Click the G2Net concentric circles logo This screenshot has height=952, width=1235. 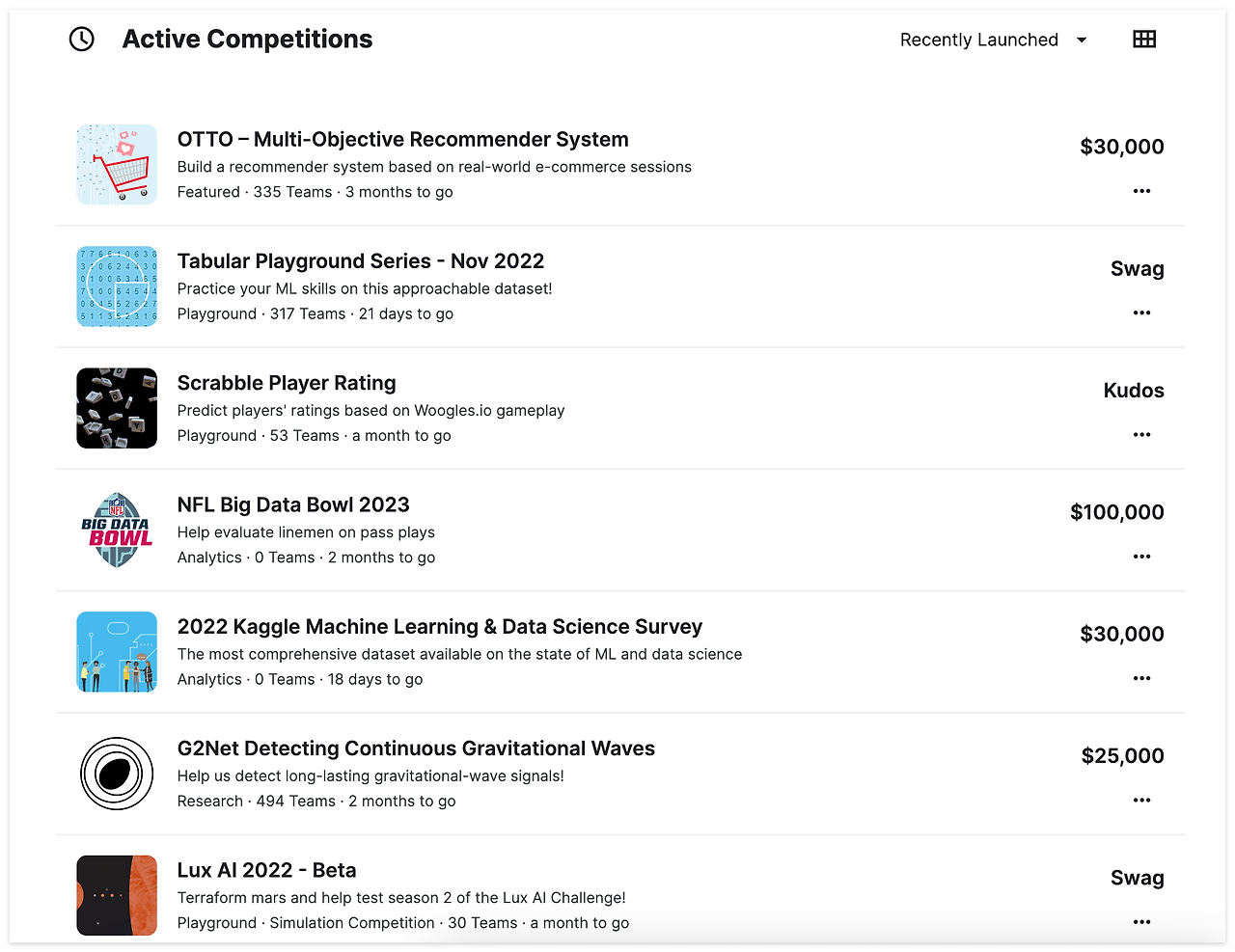point(117,774)
